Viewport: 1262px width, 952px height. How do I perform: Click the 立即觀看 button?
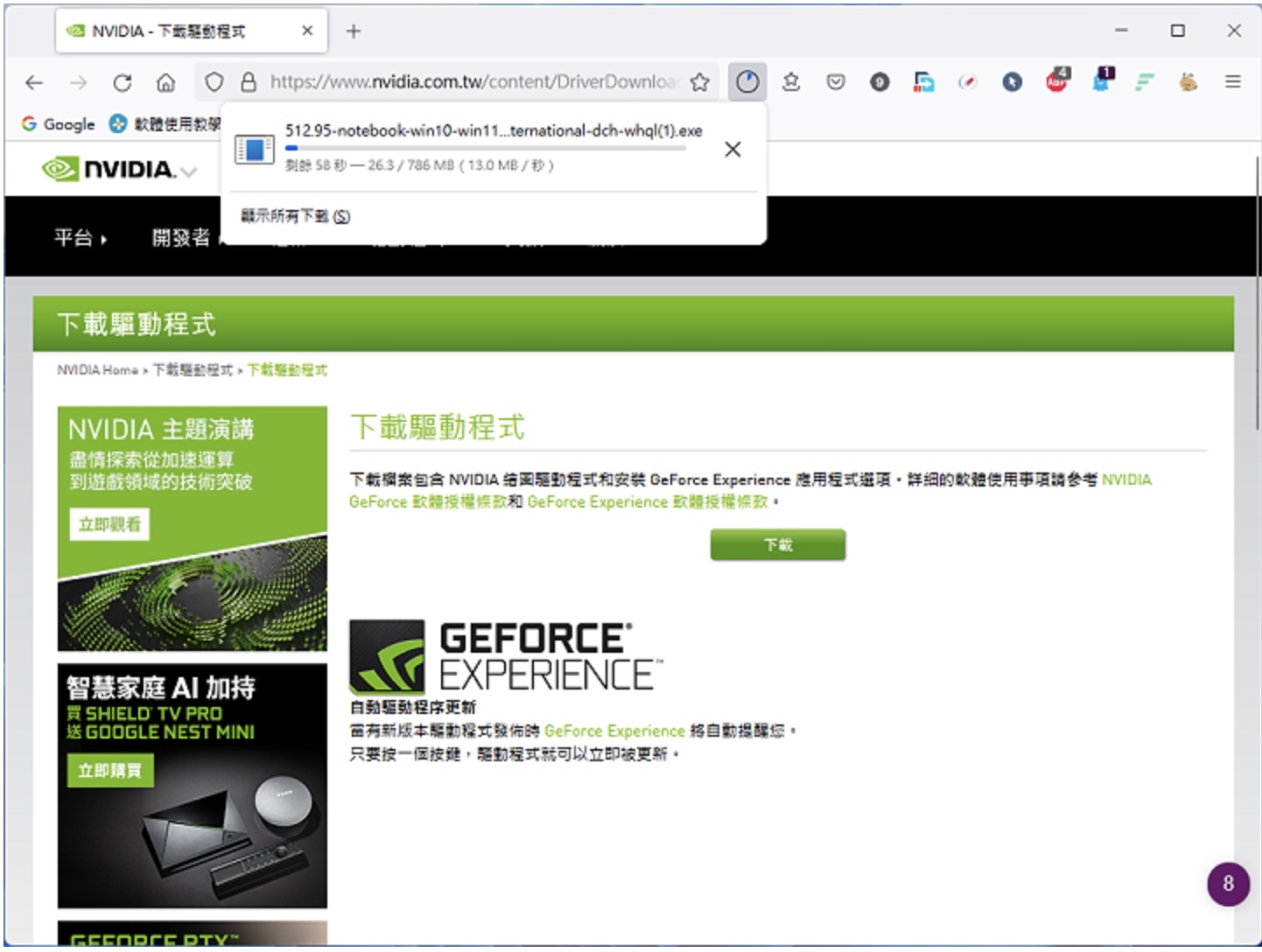109,525
